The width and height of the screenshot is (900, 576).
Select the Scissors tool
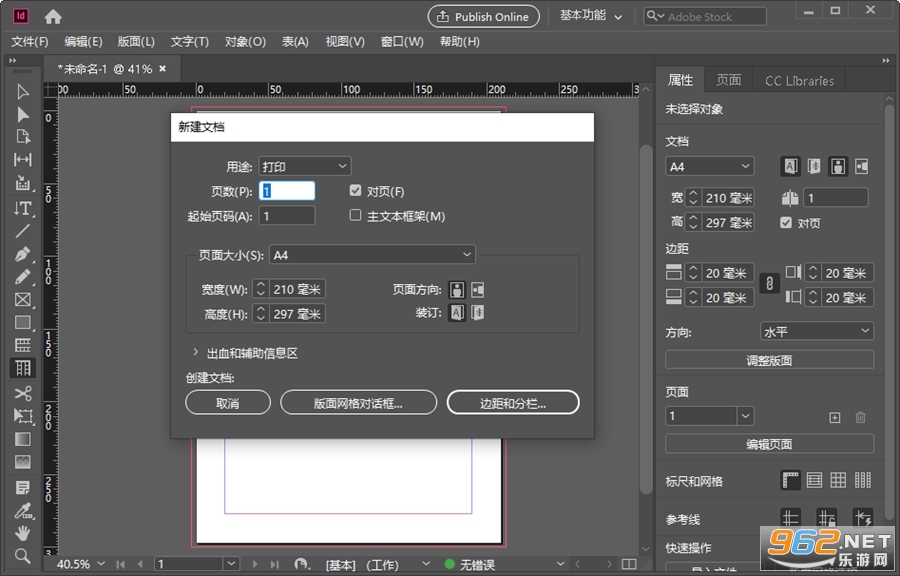point(23,394)
